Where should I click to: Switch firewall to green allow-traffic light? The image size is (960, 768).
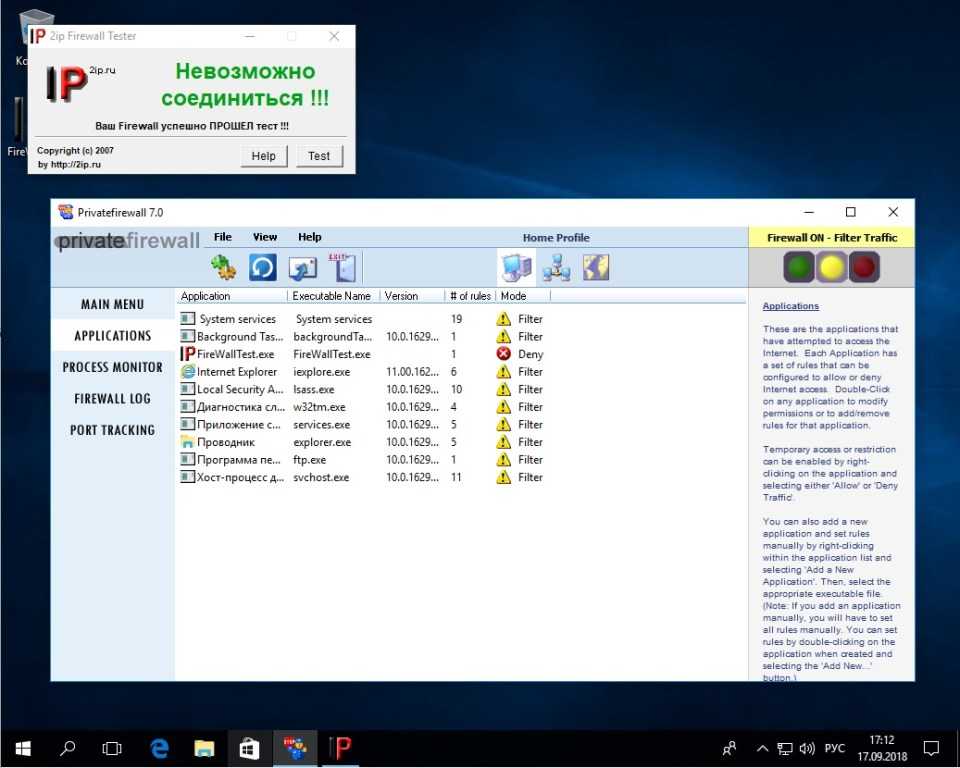coord(799,267)
